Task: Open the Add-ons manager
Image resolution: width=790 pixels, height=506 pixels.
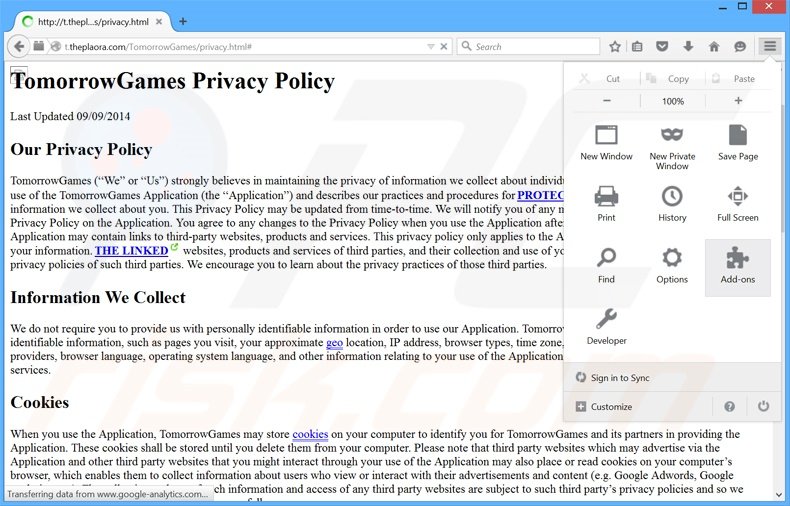Action: click(x=737, y=266)
